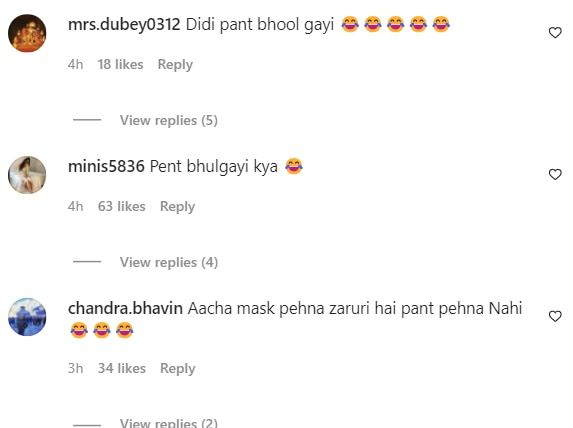Viewport: 573px width, 428px height.
Task: Open the chandra.bhavin username link
Action: (125, 308)
